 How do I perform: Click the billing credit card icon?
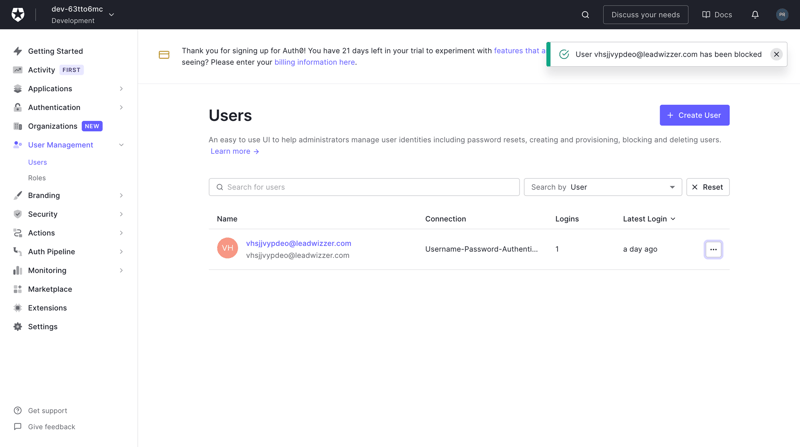[164, 55]
